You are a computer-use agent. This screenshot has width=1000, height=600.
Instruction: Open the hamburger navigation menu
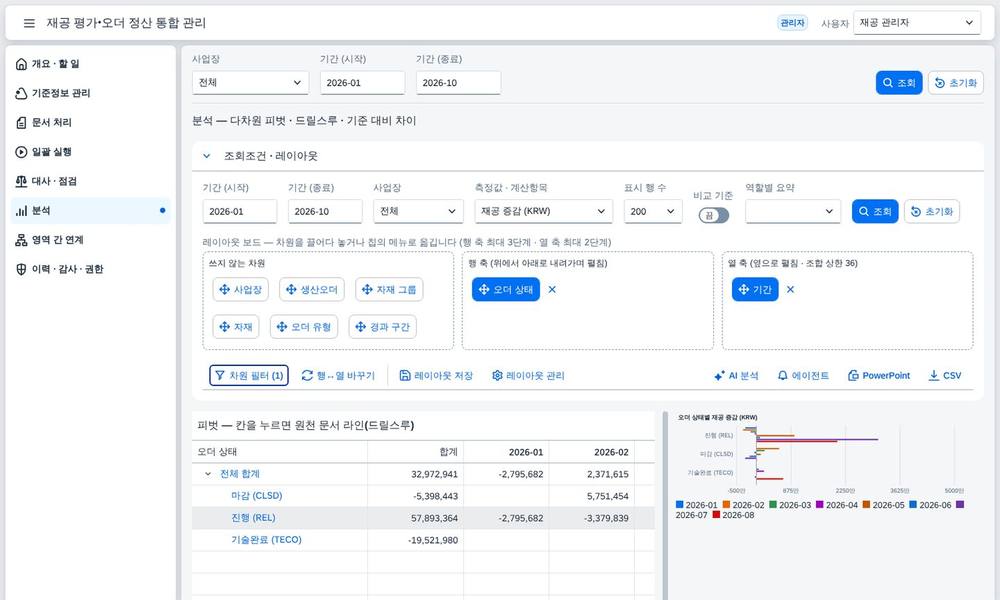[29, 23]
